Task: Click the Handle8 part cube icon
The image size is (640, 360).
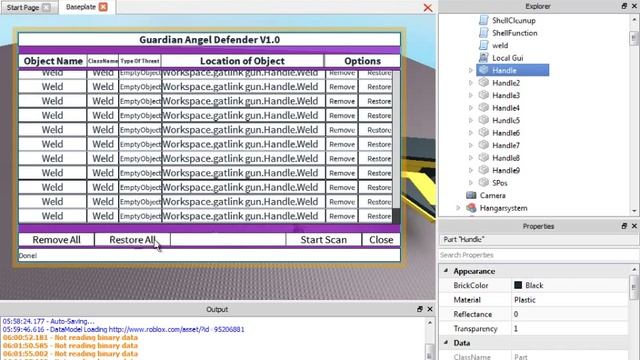Action: point(484,158)
